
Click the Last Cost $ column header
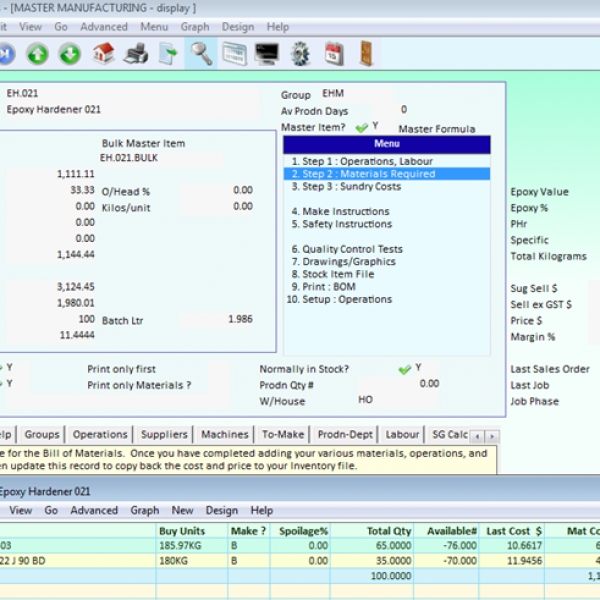pos(512,531)
